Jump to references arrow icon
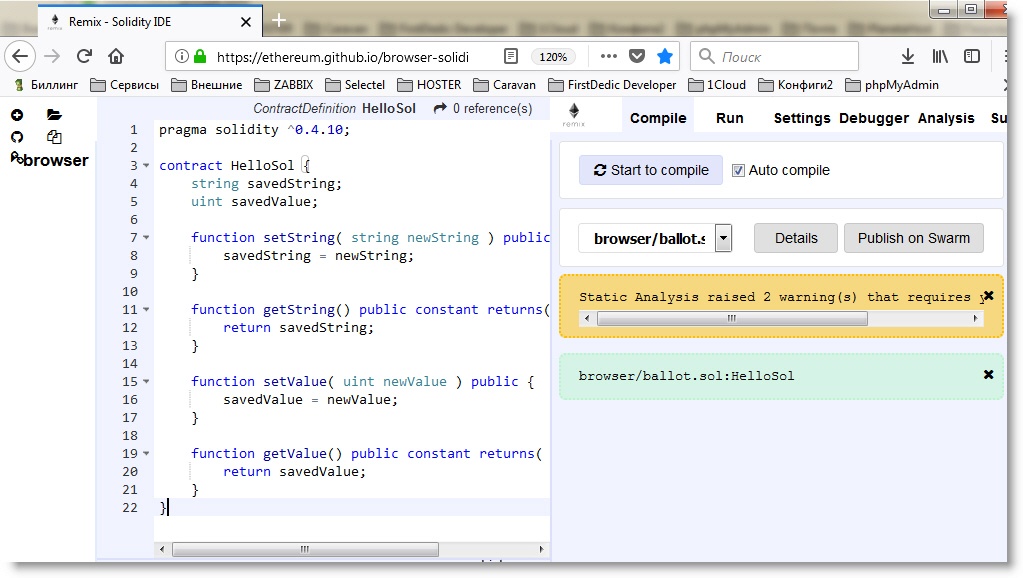The width and height of the screenshot is (1023, 578). pos(440,108)
